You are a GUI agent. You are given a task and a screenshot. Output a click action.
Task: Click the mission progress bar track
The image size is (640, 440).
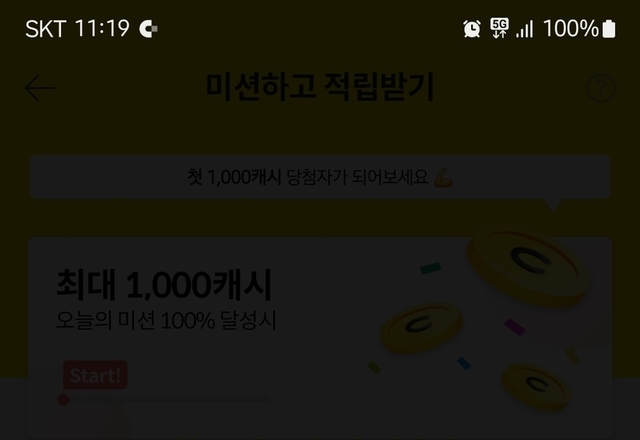click(164, 400)
